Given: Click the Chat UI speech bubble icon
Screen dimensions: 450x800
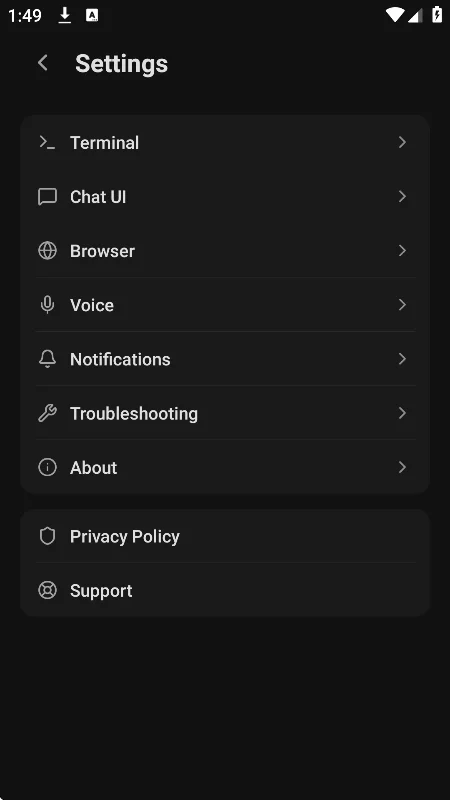Looking at the screenshot, I should point(47,196).
